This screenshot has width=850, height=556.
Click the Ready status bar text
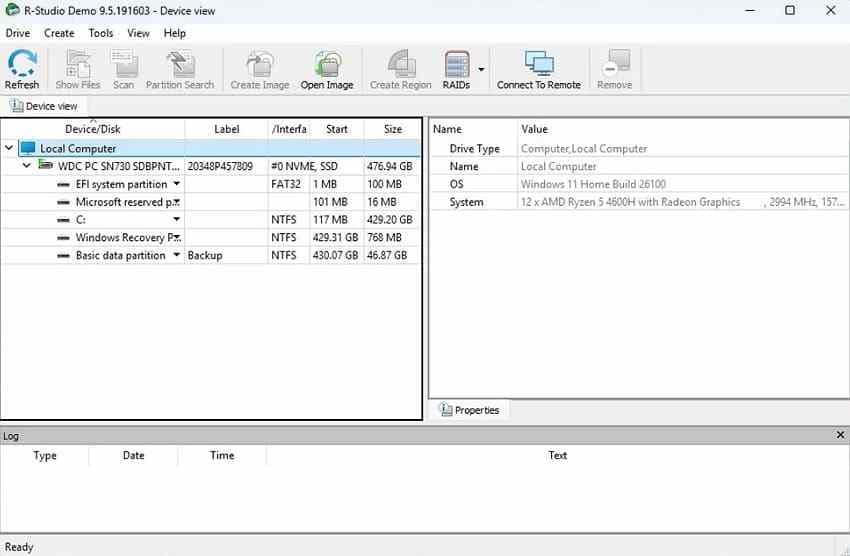(19, 547)
